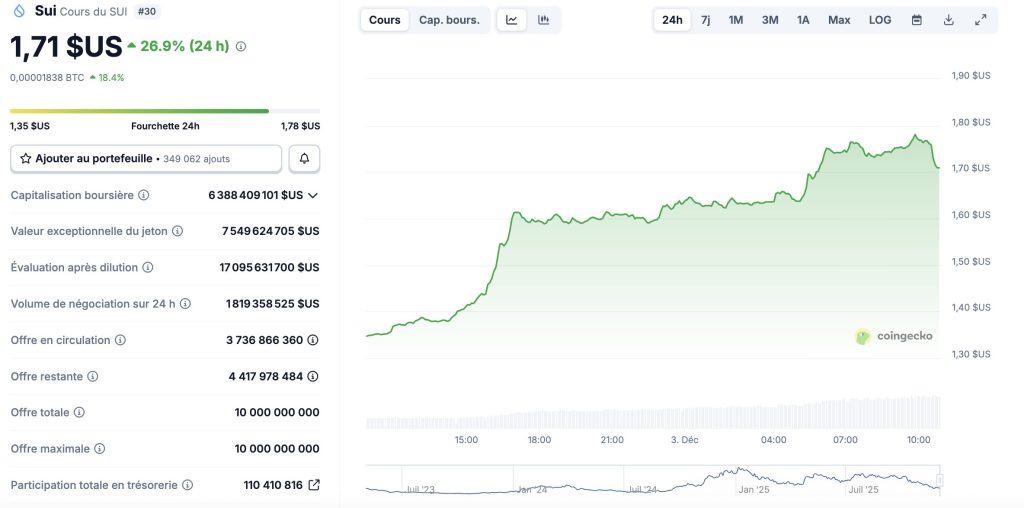Expand chart to fullscreen
Screen dimensions: 1024x508
coord(981,20)
